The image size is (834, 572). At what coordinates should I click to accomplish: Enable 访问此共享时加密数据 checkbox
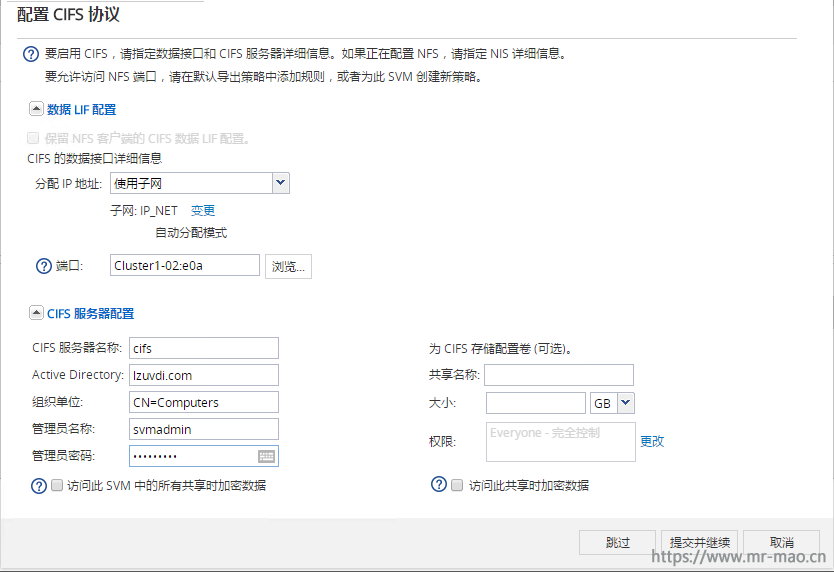coord(457,485)
